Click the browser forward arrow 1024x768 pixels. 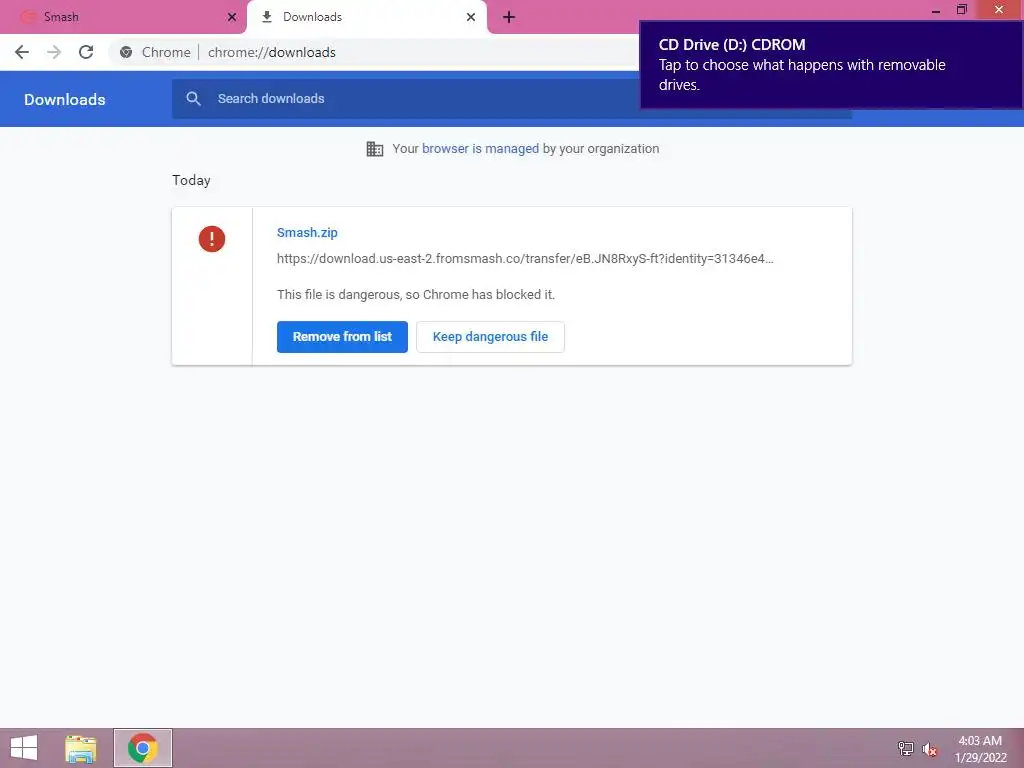pos(54,52)
